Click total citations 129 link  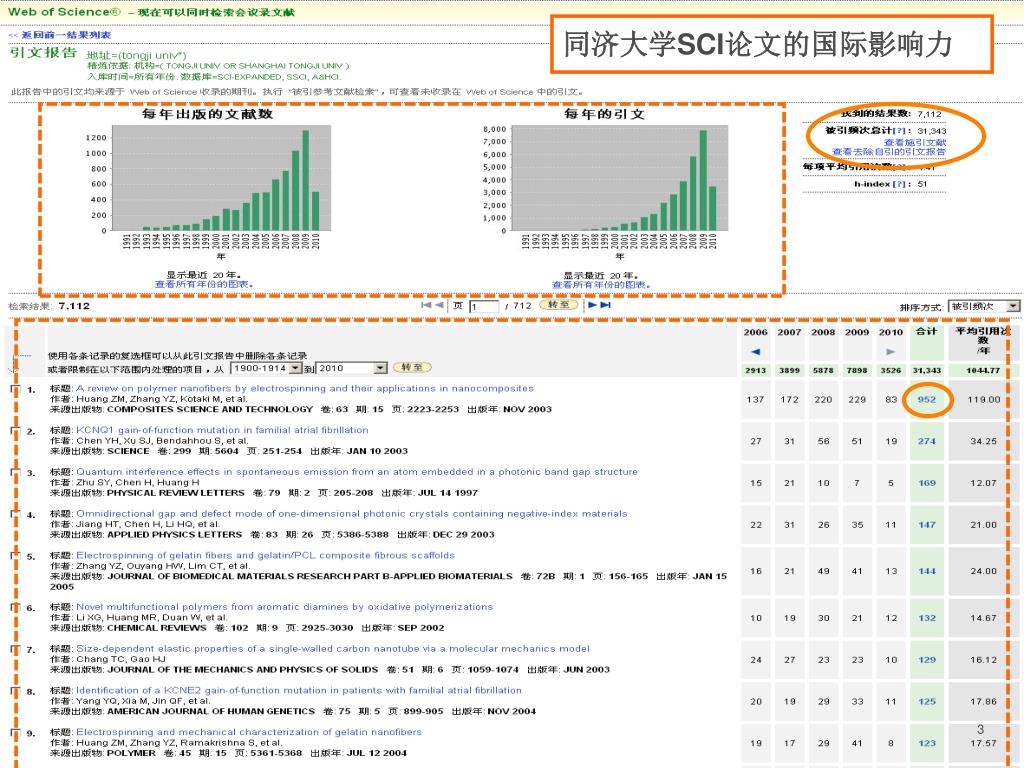click(927, 660)
